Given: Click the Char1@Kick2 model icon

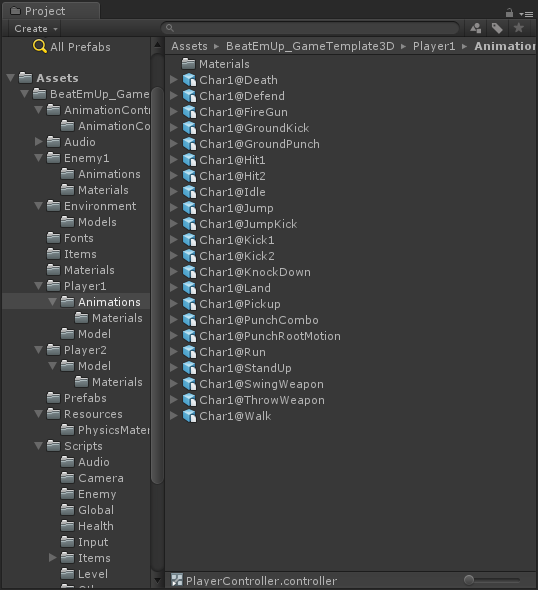Looking at the screenshot, I should [189, 256].
